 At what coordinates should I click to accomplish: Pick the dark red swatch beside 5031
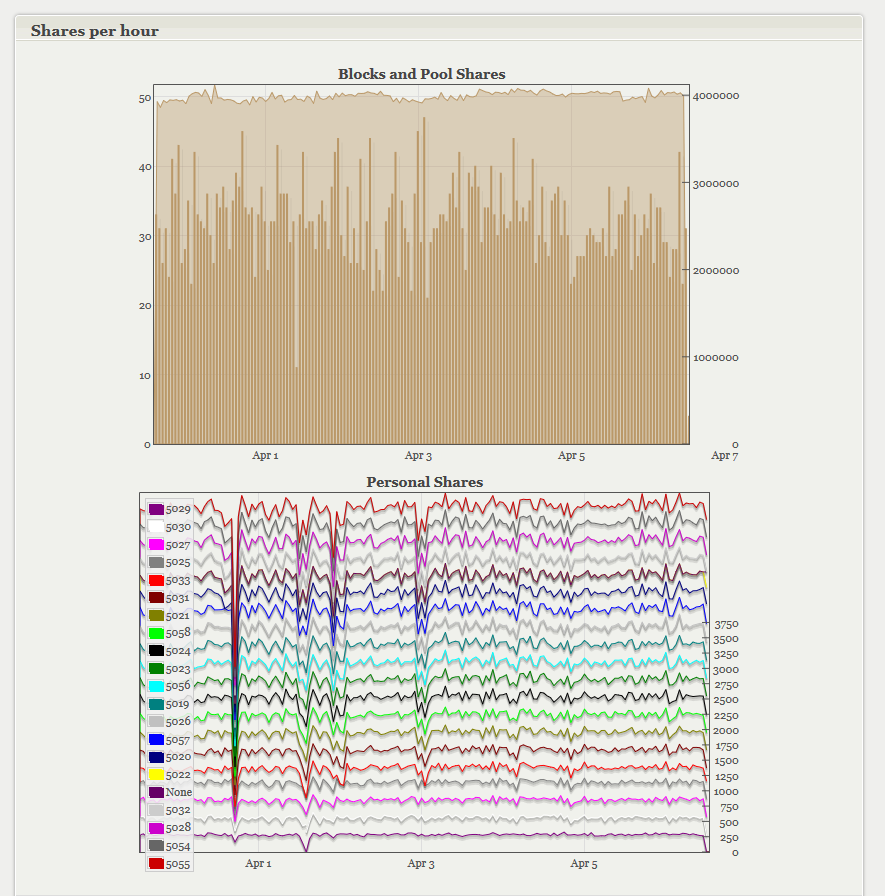156,598
